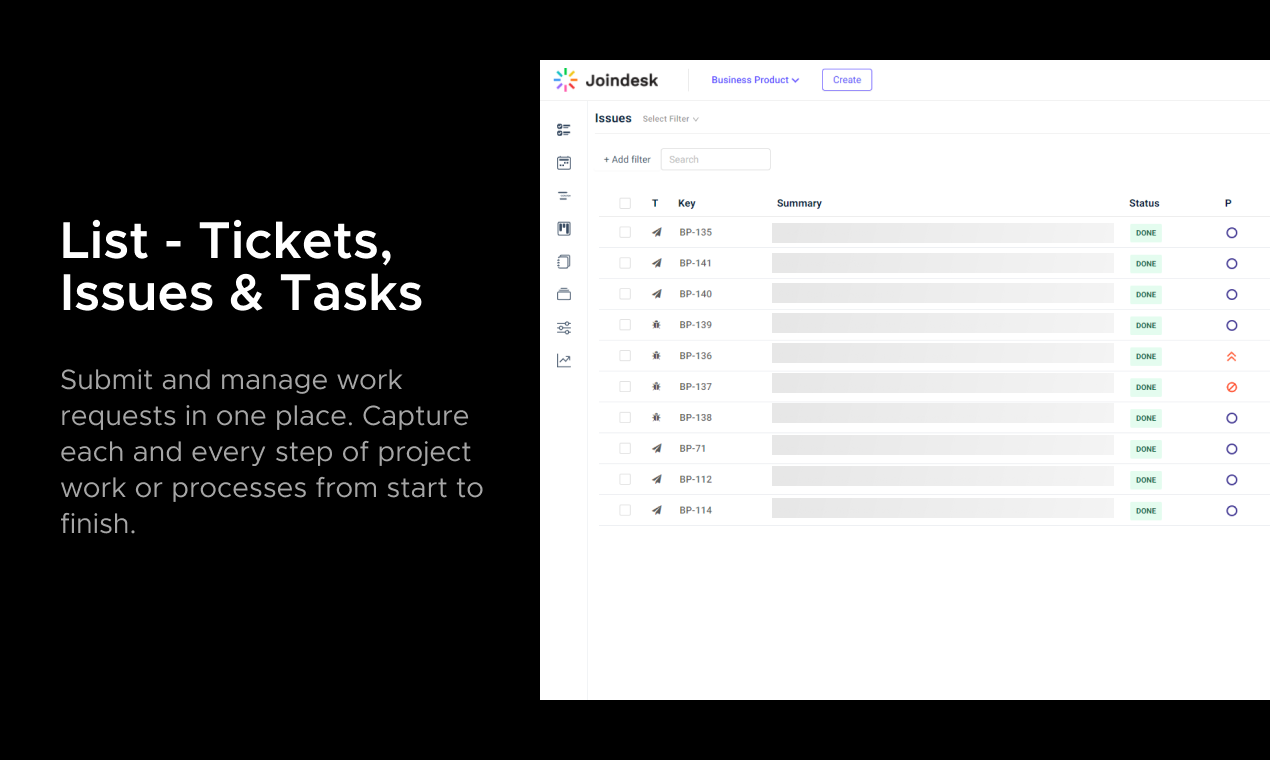Open the Issues list view from the sidebar
The image size is (1270, 760).
click(x=564, y=129)
